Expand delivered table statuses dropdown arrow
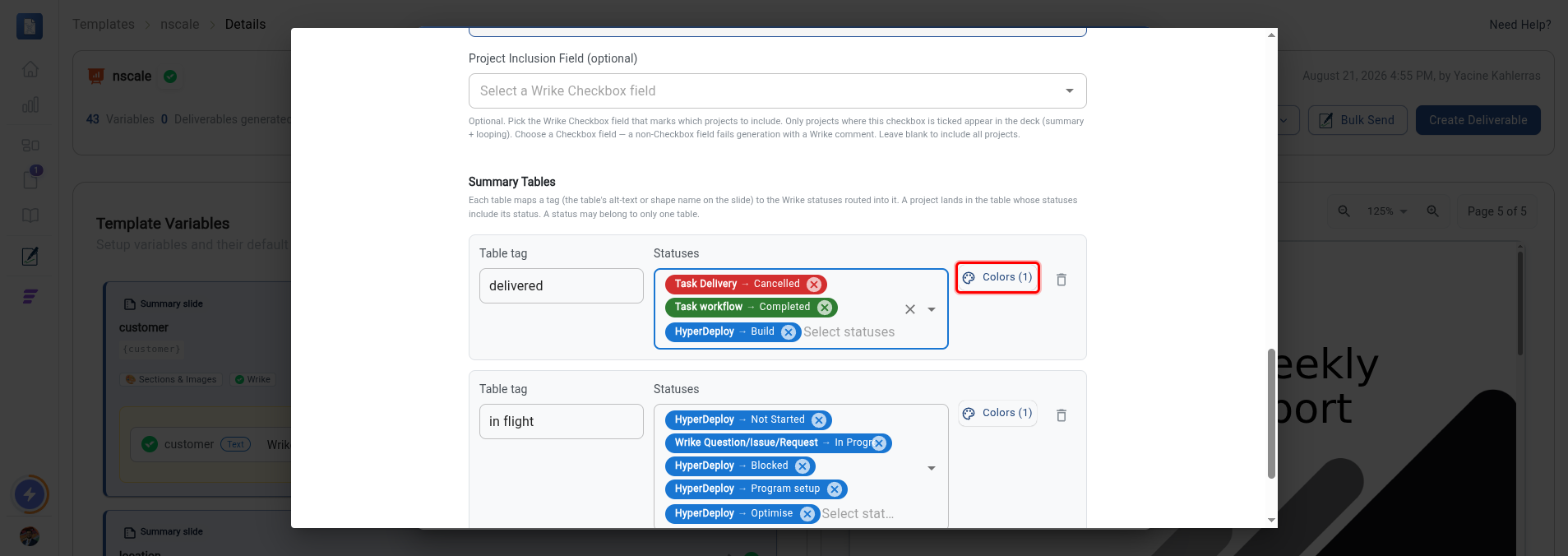Image resolution: width=1568 pixels, height=556 pixels. 932,309
